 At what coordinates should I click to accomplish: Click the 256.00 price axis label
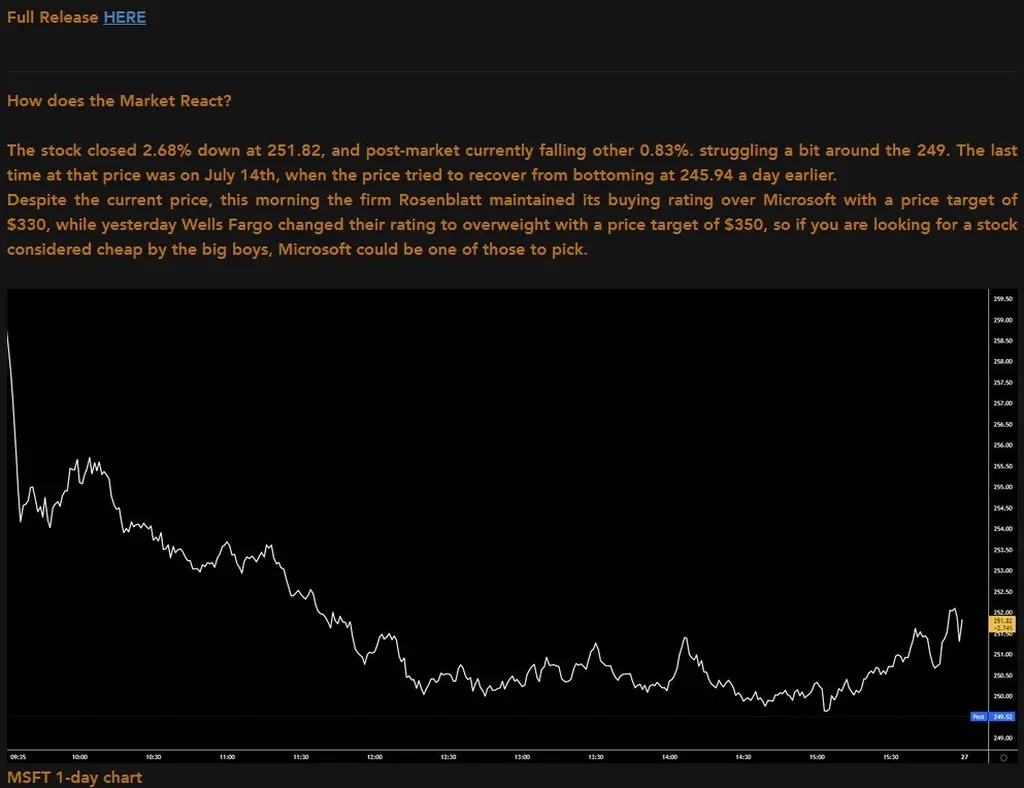(1003, 445)
